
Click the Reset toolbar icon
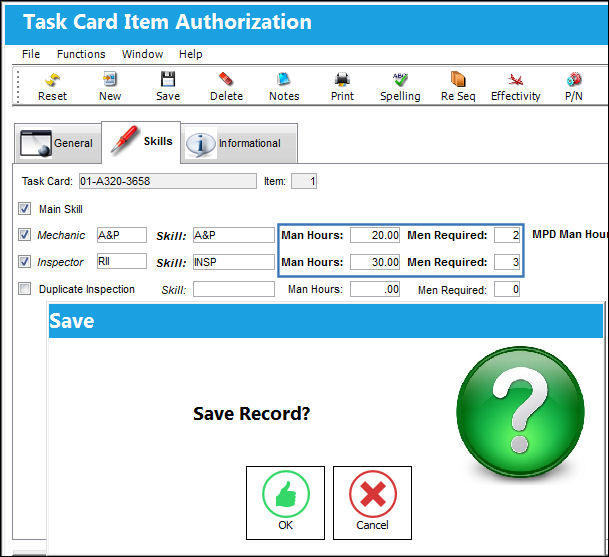52,80
